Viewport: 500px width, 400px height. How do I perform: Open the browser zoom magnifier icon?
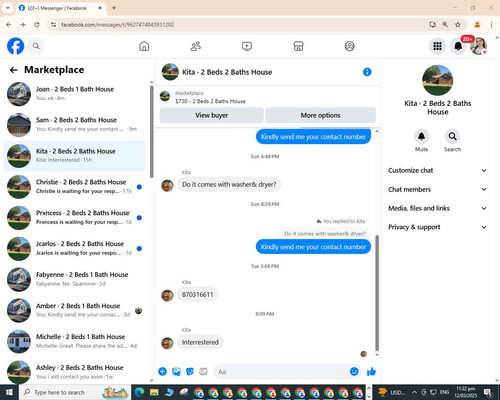445,24
